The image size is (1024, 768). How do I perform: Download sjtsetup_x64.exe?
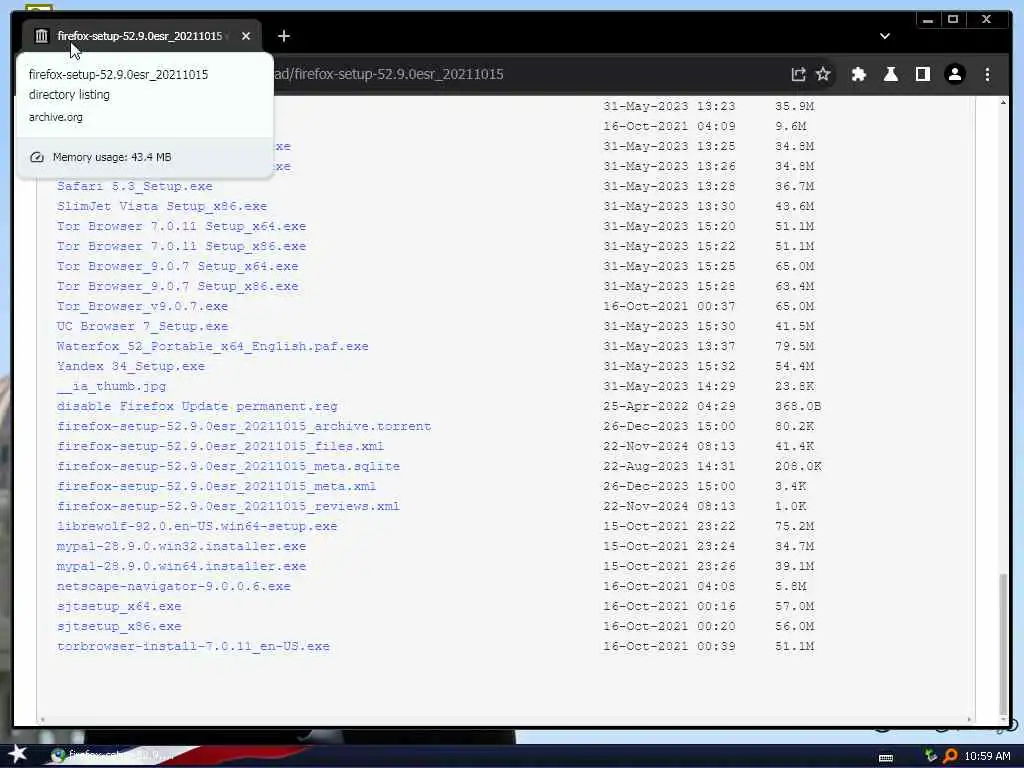click(119, 606)
